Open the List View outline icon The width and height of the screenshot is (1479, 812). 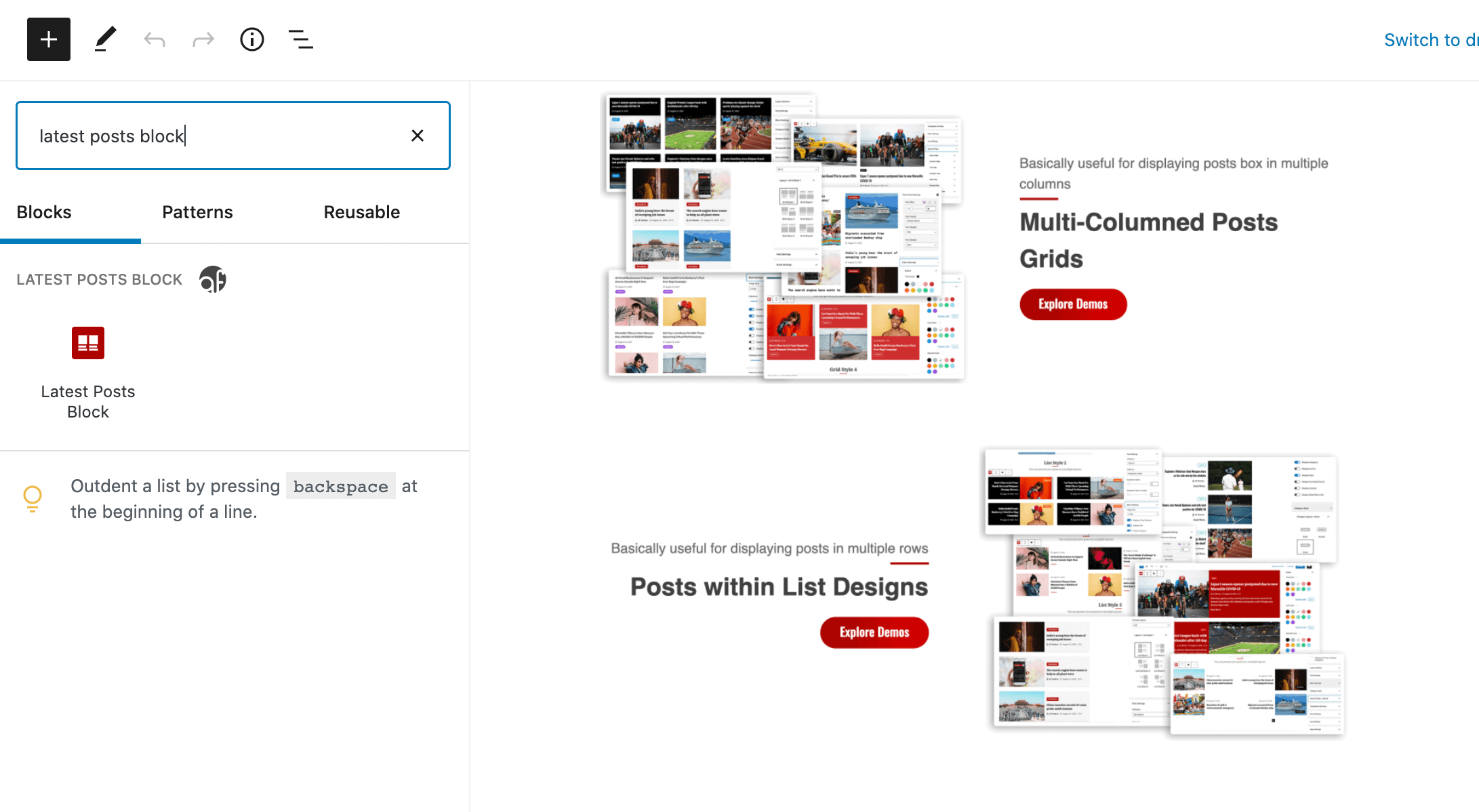point(301,39)
